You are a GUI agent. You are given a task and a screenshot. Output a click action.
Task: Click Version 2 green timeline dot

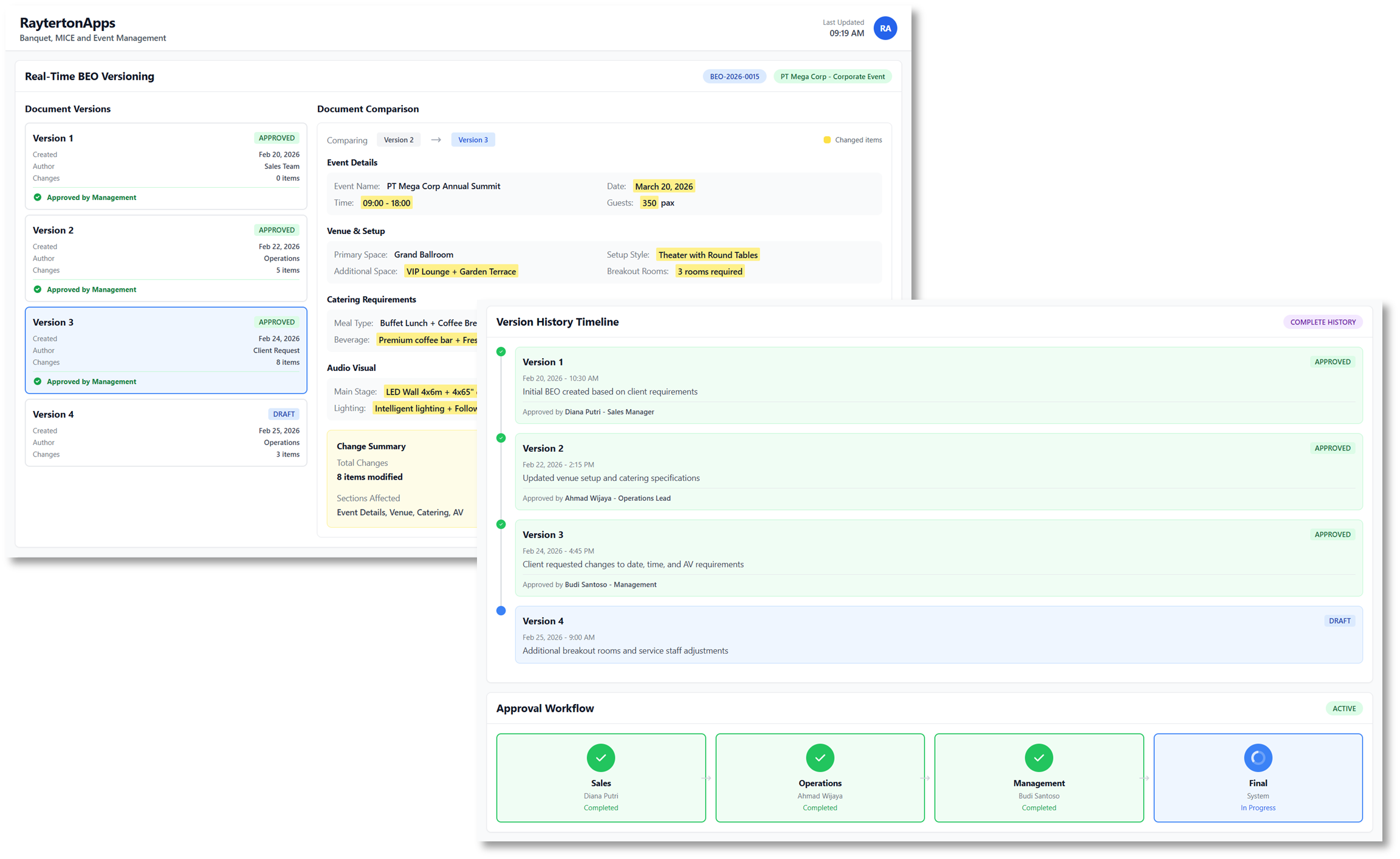501,438
